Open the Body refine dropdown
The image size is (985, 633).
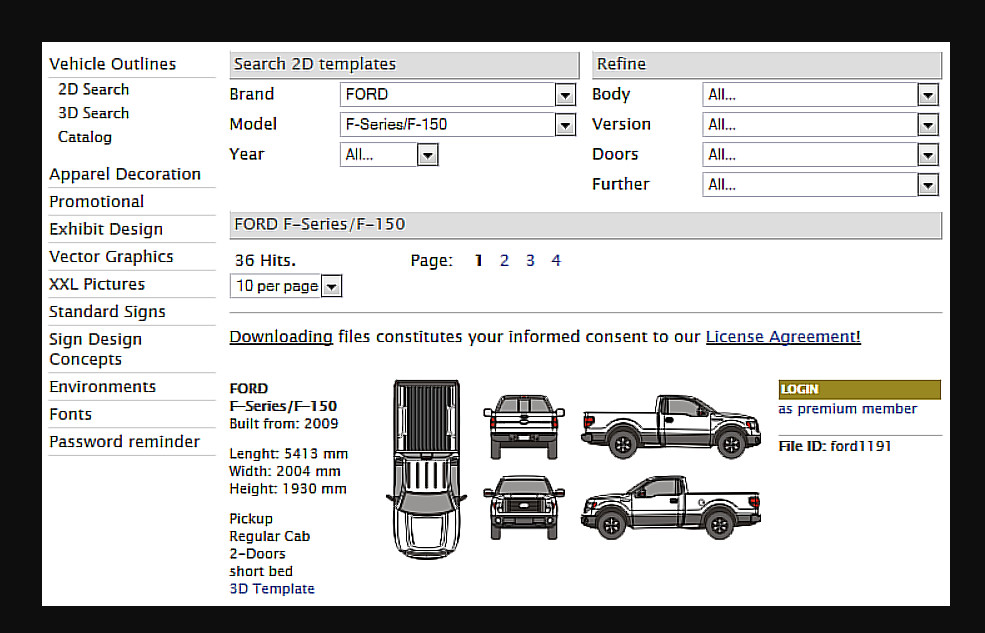(x=820, y=95)
